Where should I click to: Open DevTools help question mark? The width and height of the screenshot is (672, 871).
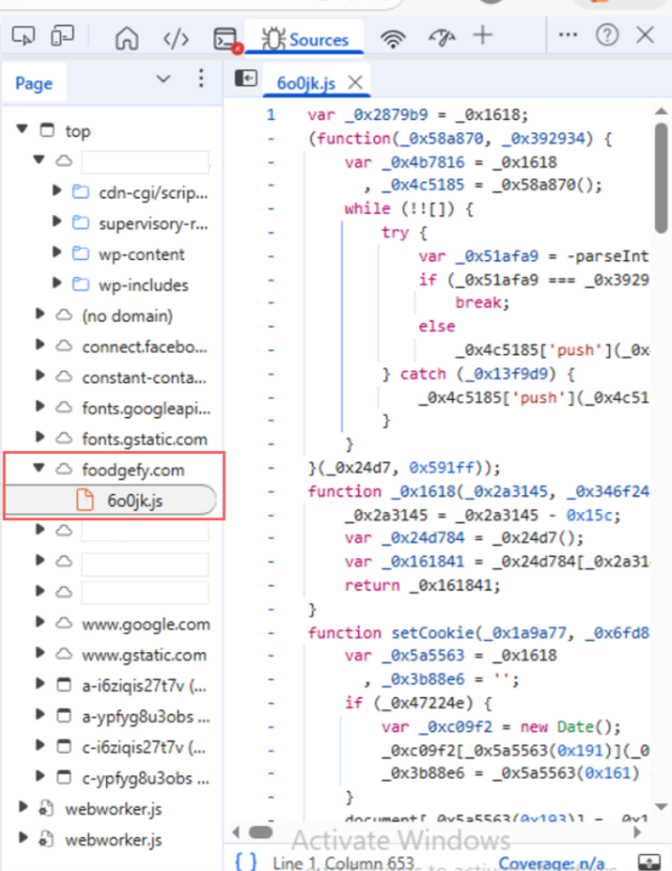click(607, 37)
